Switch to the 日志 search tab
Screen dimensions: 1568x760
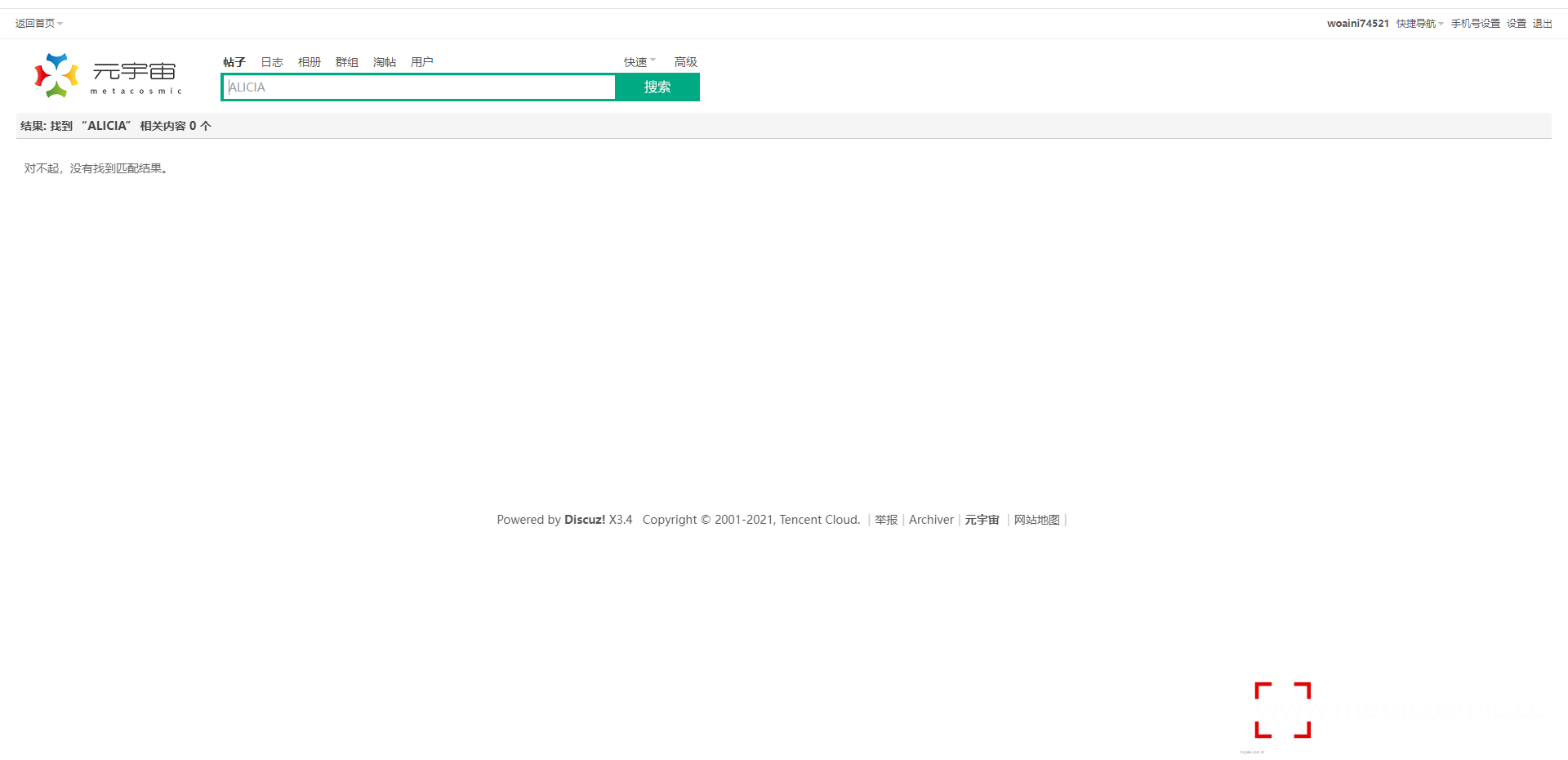272,62
